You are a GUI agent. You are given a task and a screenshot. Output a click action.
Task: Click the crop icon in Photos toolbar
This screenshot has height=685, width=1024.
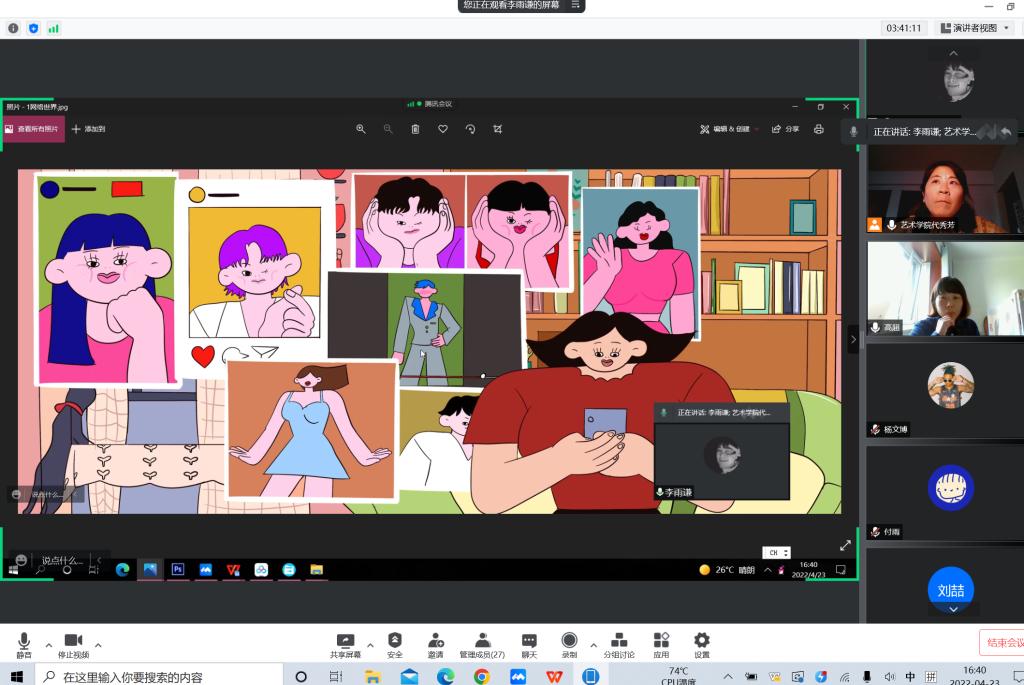pyautogui.click(x=498, y=129)
